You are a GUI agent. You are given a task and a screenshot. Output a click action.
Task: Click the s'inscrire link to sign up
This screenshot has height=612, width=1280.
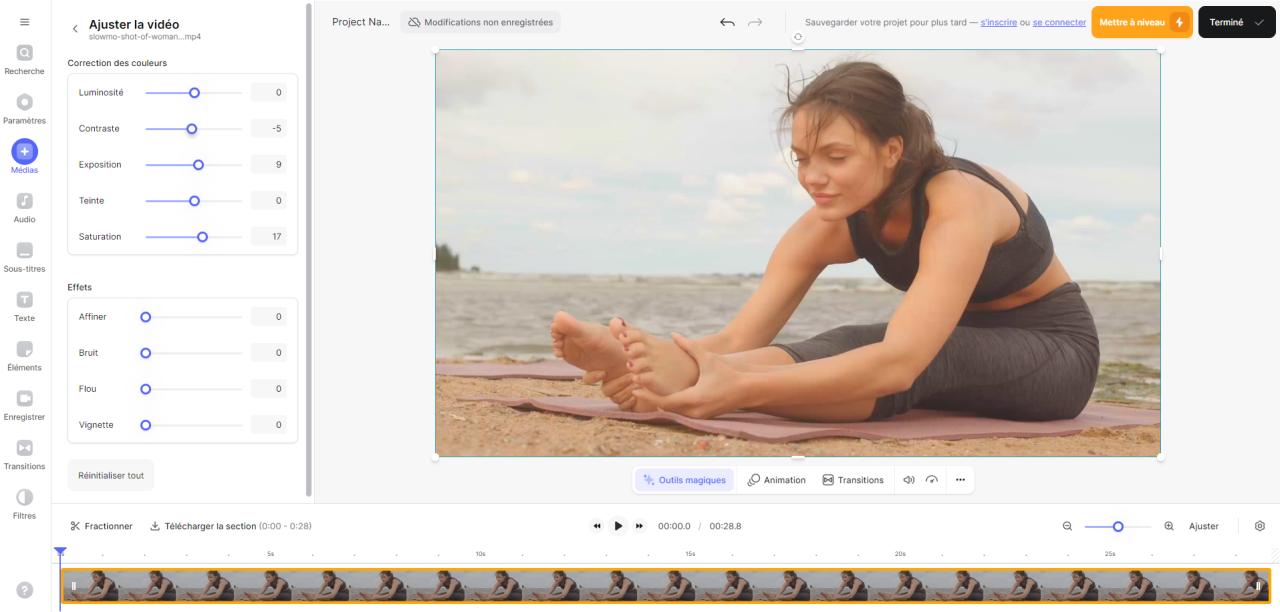pyautogui.click(x=1000, y=21)
